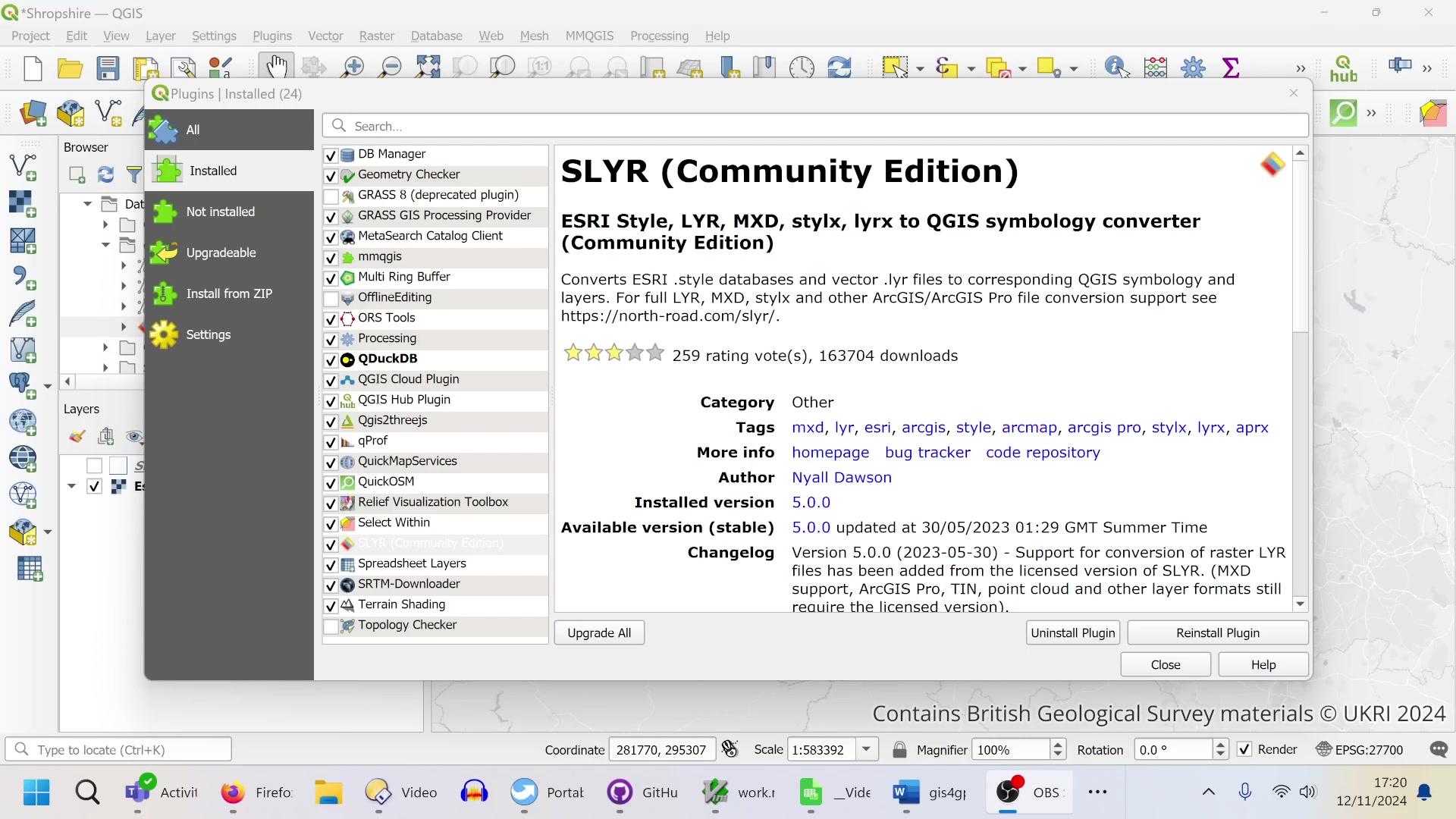Open the Processing Toolbox gear icon
The height and width of the screenshot is (819, 1456).
1193,67
